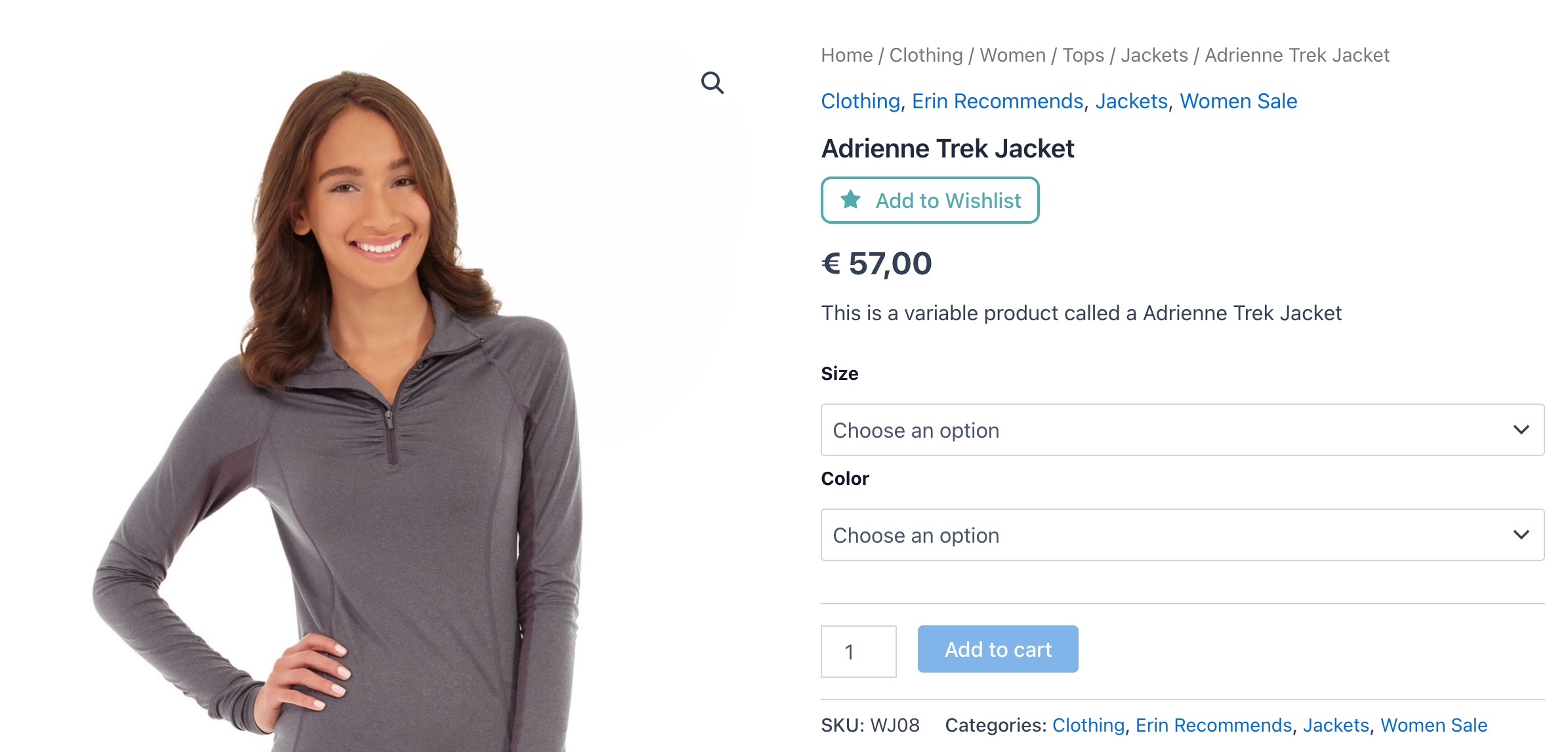Image resolution: width=1568 pixels, height=752 pixels.
Task: Click Add to cart
Action: 997,649
